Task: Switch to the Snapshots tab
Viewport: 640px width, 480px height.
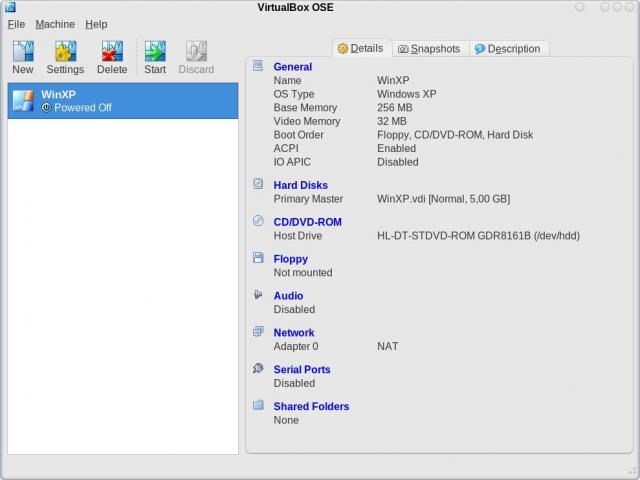Action: click(x=431, y=49)
